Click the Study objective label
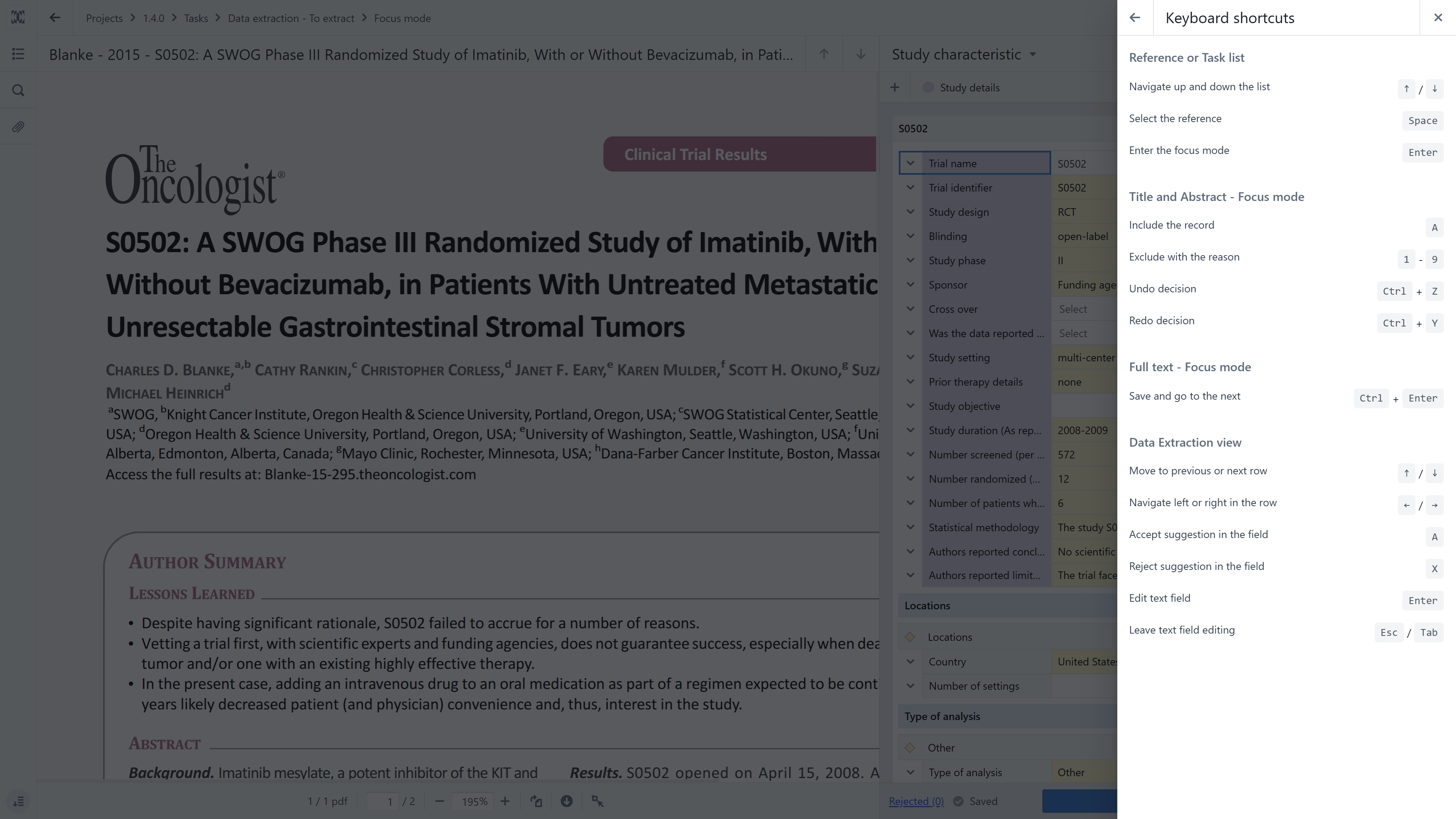 click(x=964, y=406)
